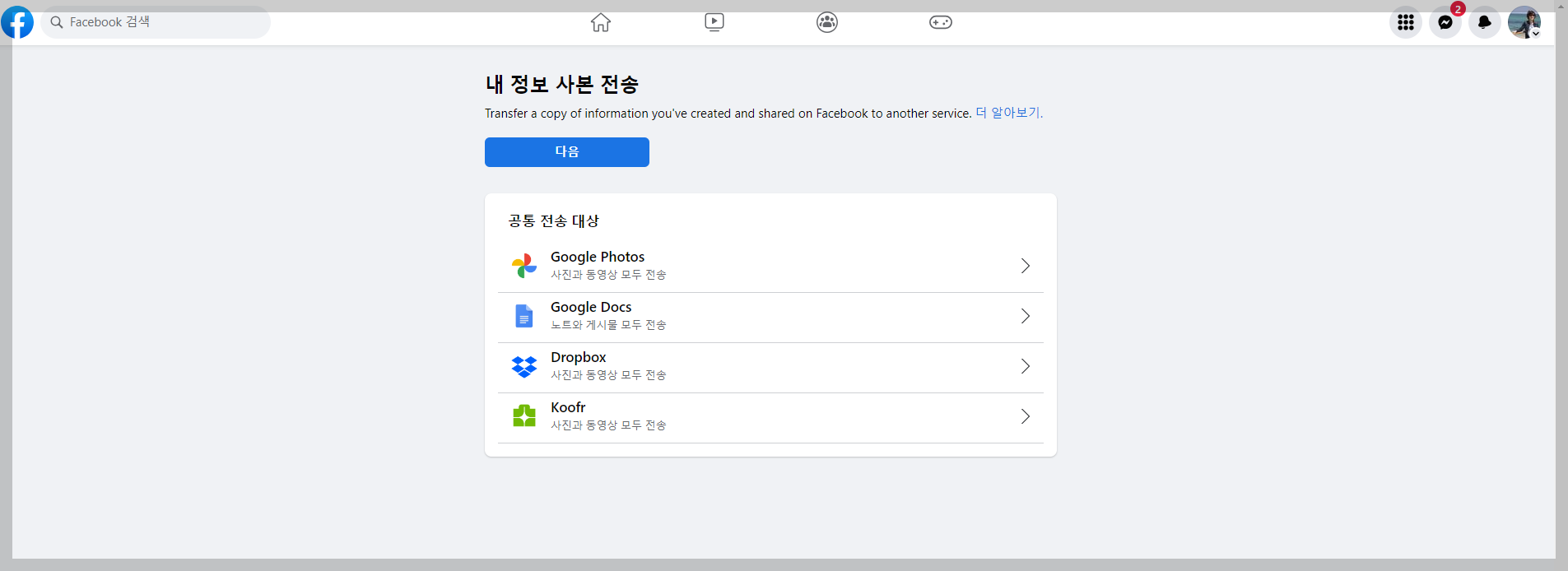This screenshot has height=571, width=1568.
Task: Click the Facebook logo
Action: tap(17, 22)
